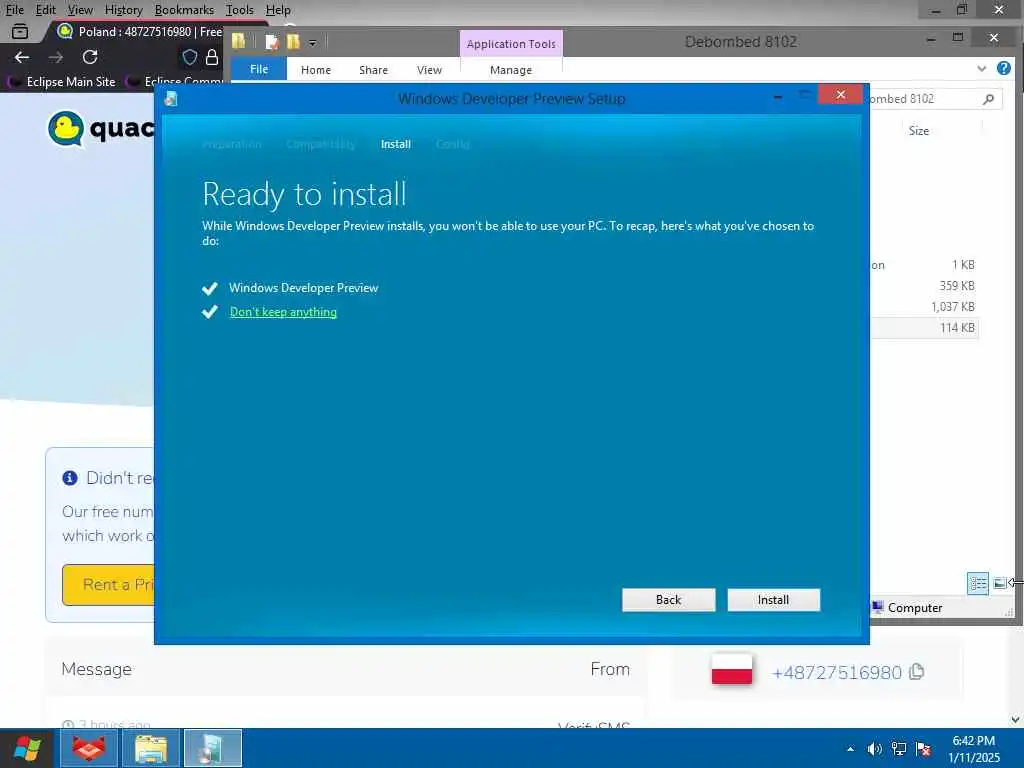Image resolution: width=1024 pixels, height=768 pixels.
Task: Open the browser File menu
Action: [14, 10]
